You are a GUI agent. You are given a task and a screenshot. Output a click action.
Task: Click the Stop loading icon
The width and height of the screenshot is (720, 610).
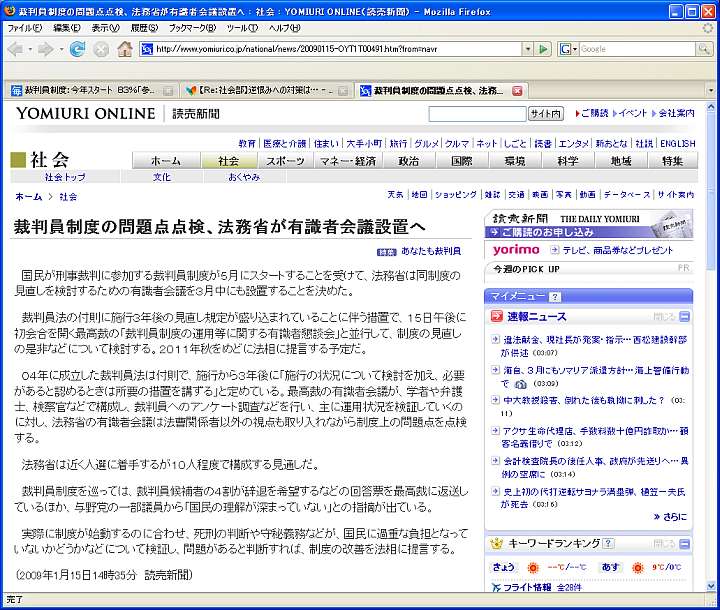[101, 48]
